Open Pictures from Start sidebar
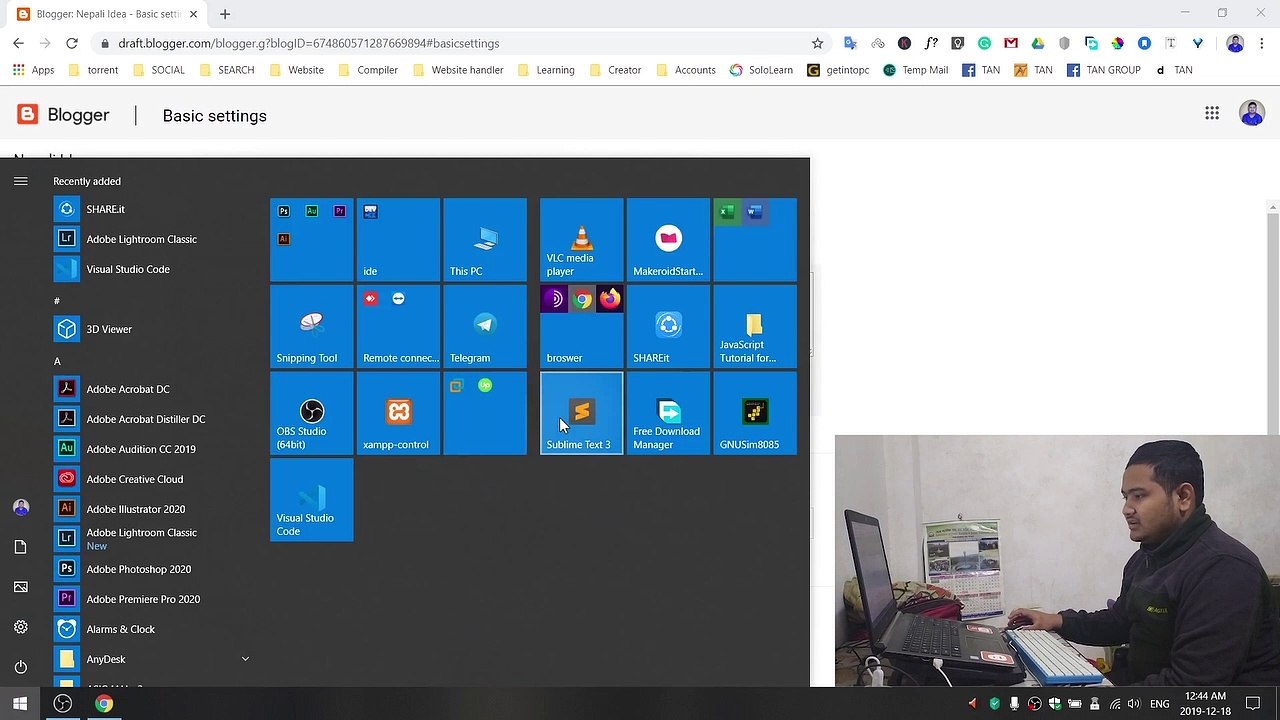This screenshot has width=1280, height=720. pos(20,587)
